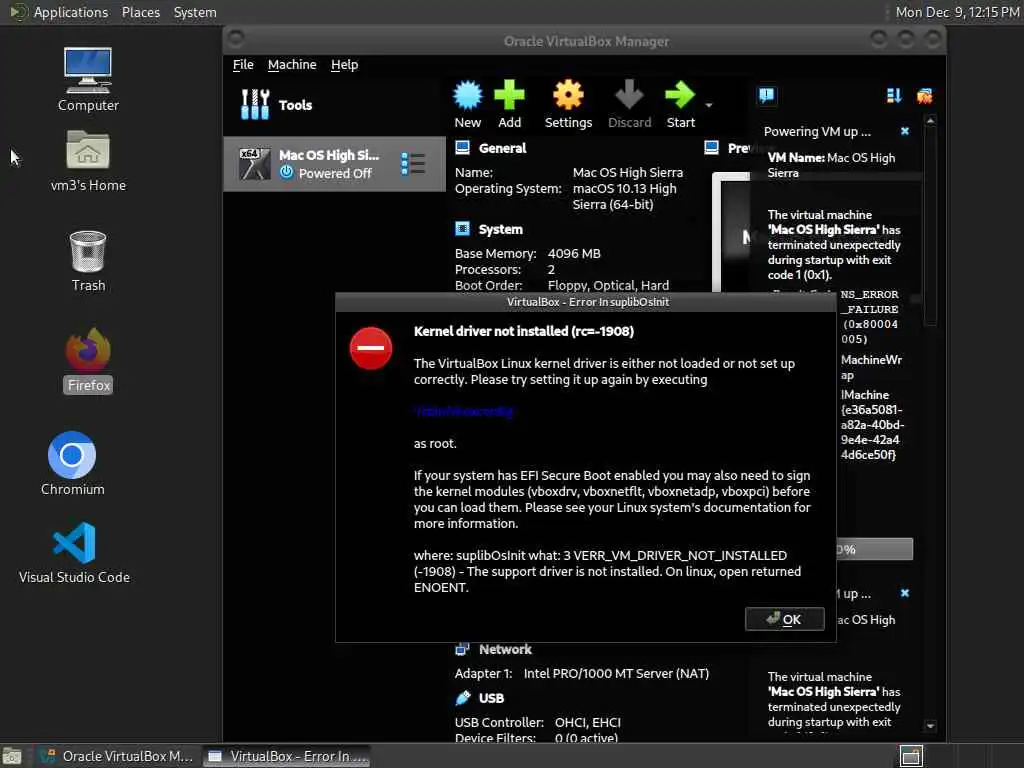
Task: Click the General section header
Action: pos(502,148)
